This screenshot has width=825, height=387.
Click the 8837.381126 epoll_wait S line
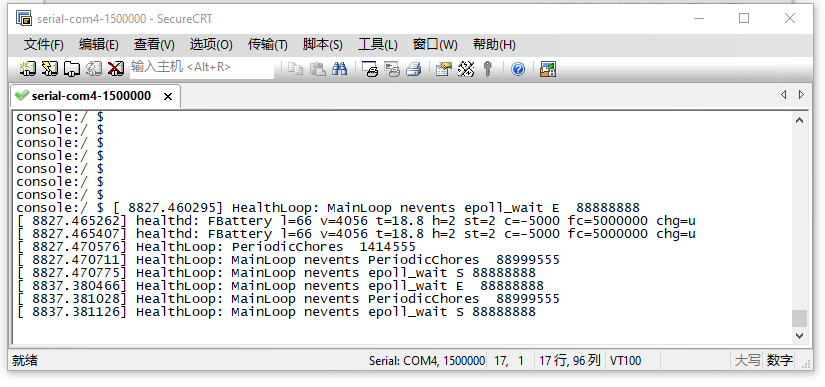(x=276, y=312)
